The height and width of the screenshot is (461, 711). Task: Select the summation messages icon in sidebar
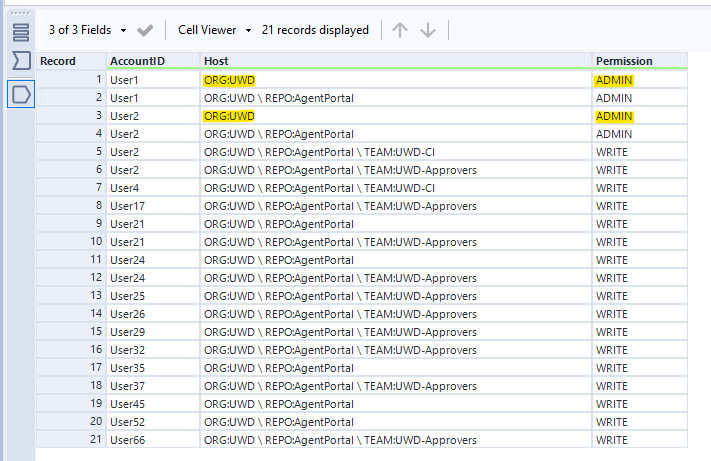(21, 60)
